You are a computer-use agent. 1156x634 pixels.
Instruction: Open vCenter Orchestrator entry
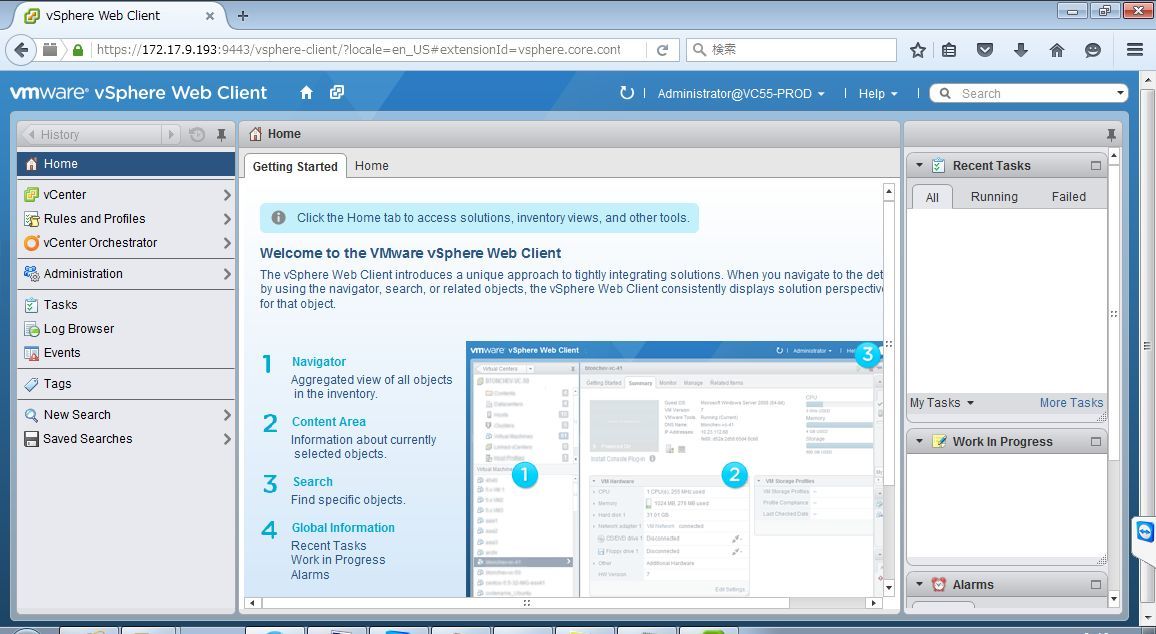click(x=126, y=243)
